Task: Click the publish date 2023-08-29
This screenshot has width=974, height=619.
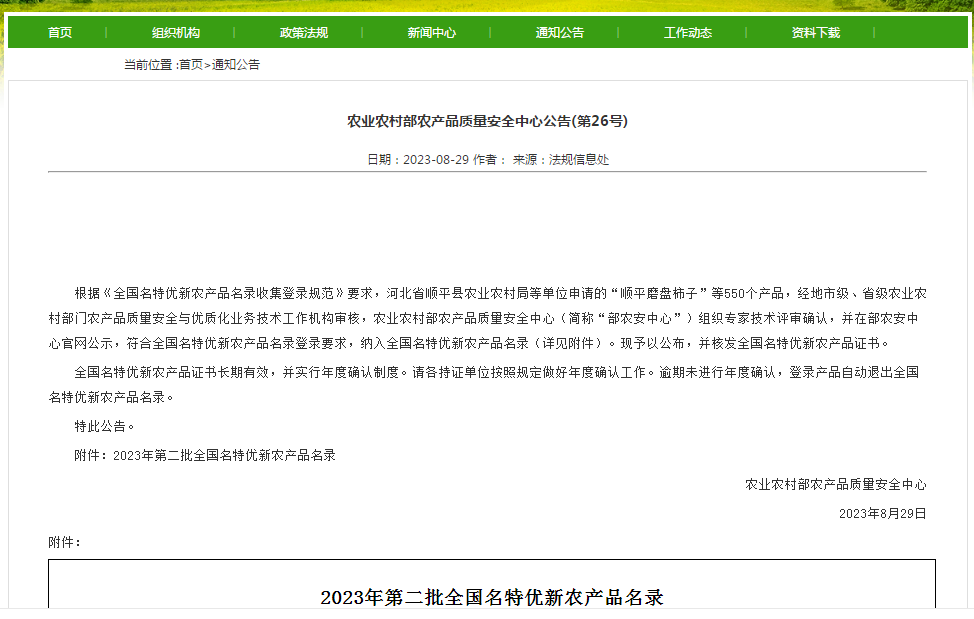Action: pyautogui.click(x=436, y=160)
